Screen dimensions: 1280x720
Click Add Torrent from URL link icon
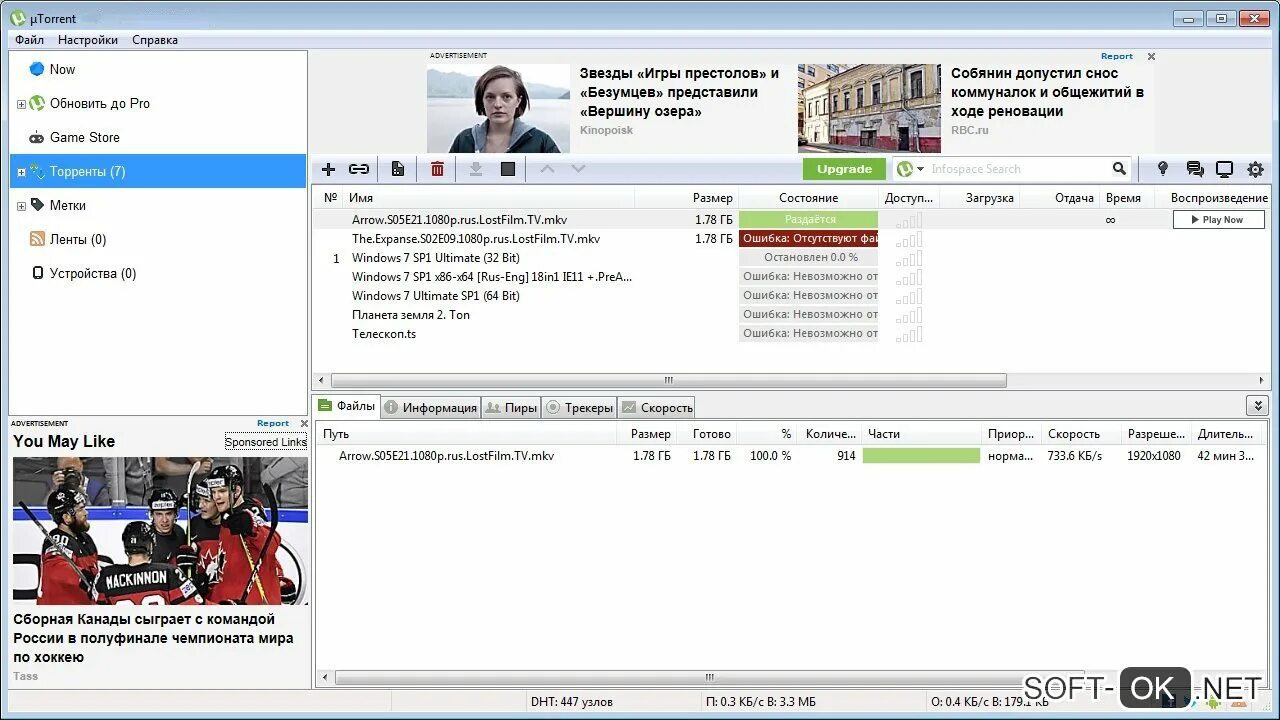pos(359,169)
